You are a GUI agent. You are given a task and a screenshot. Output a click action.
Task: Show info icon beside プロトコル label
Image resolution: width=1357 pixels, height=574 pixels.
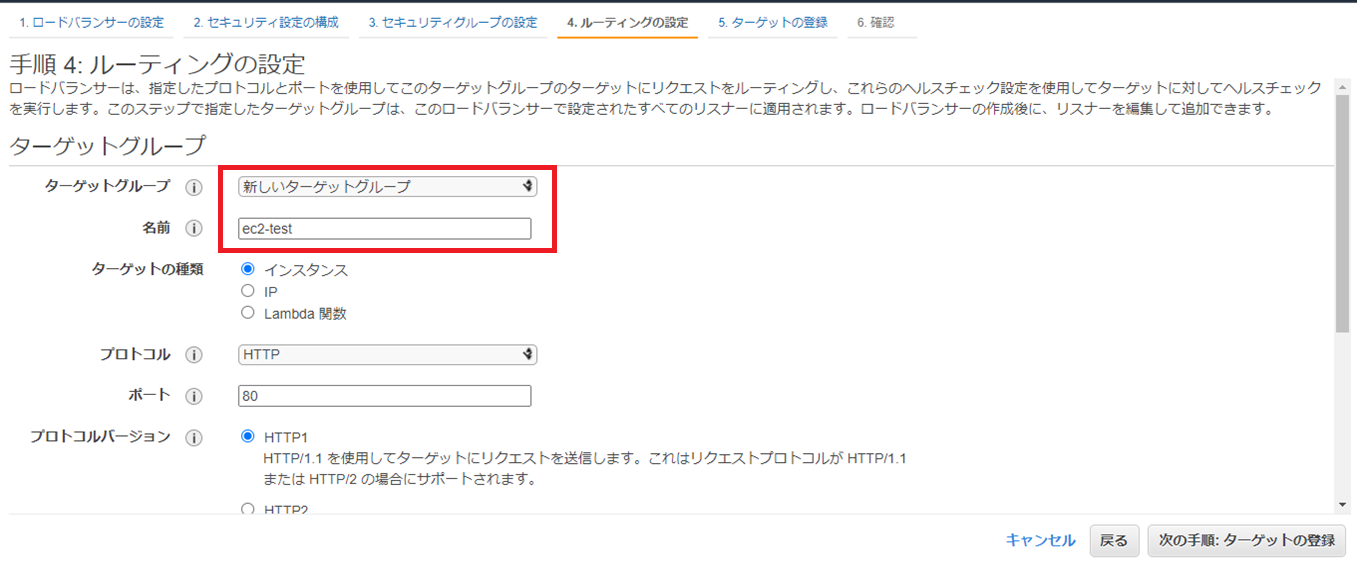pos(194,355)
